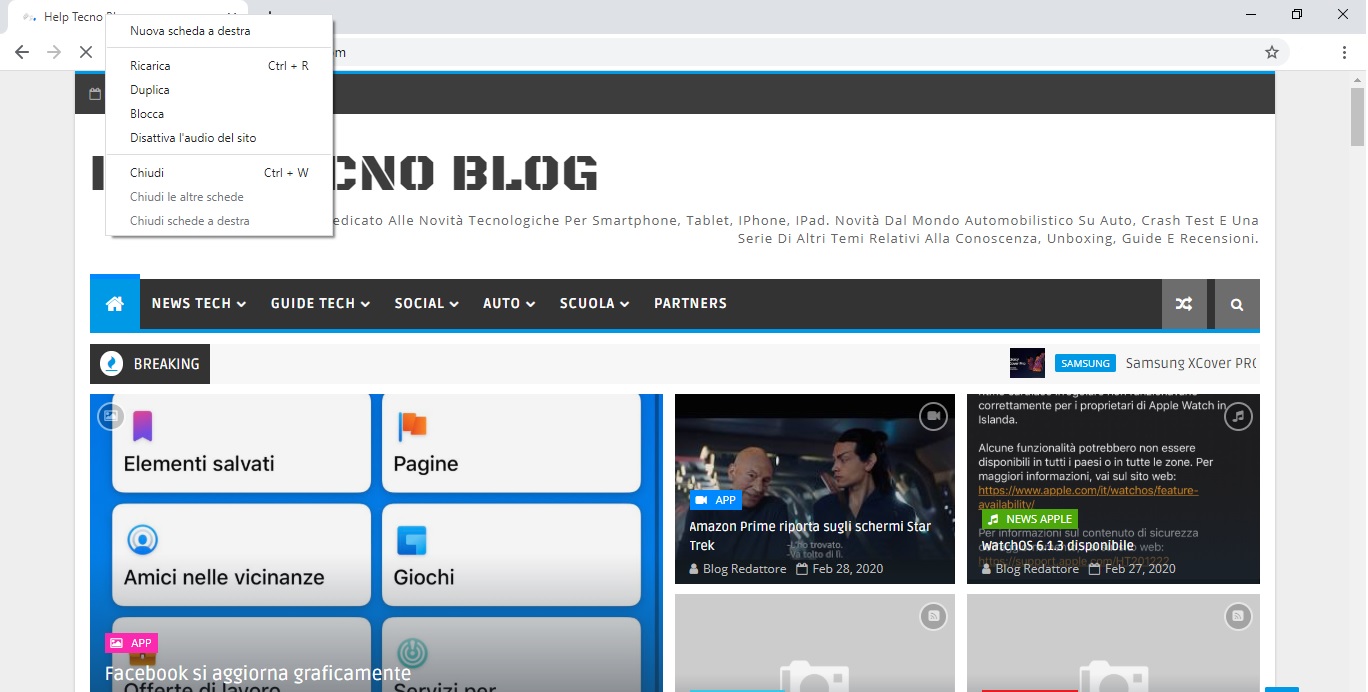This screenshot has width=1368, height=692.
Task: Go to the blog home icon
Action: 115,304
